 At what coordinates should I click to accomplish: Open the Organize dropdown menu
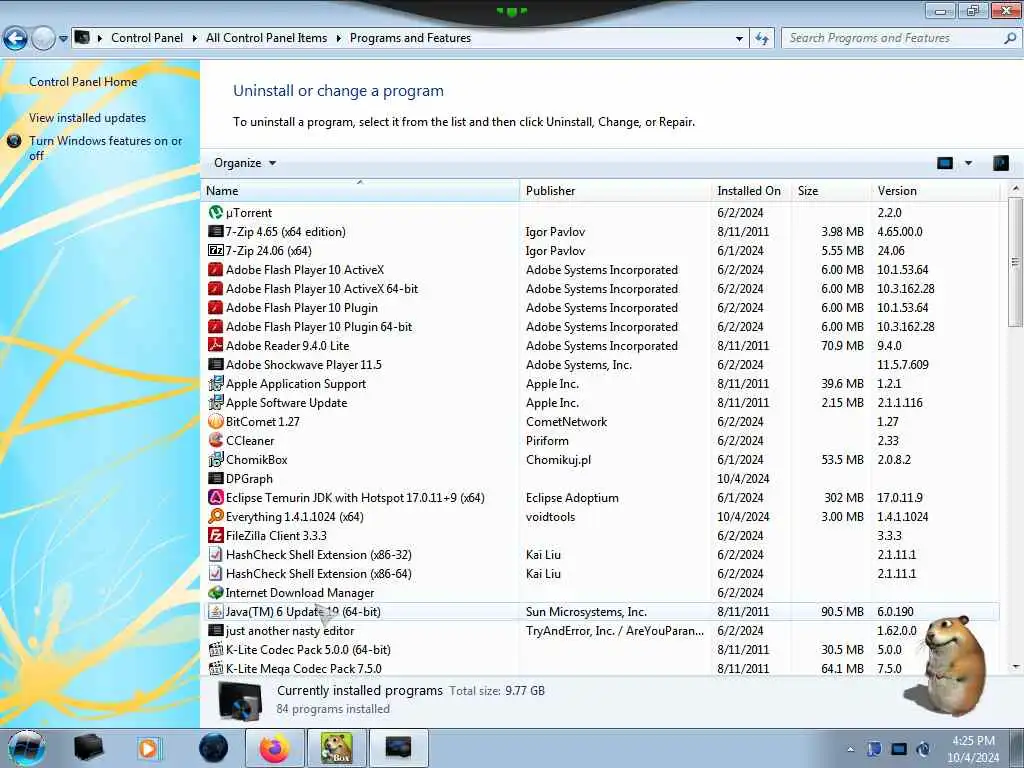coord(245,163)
